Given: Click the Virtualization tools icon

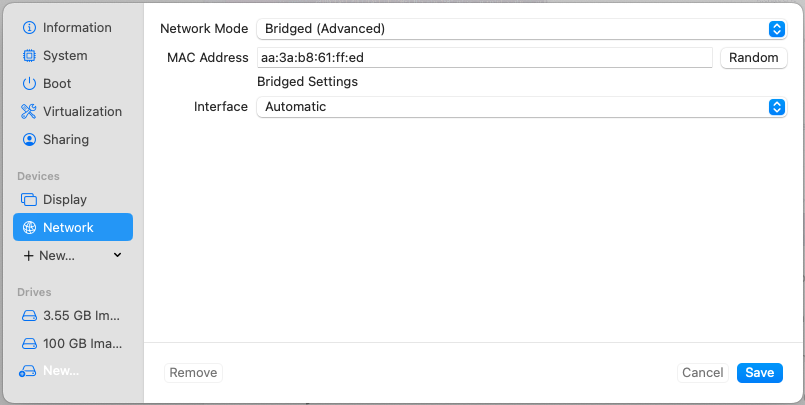Looking at the screenshot, I should coord(29,111).
